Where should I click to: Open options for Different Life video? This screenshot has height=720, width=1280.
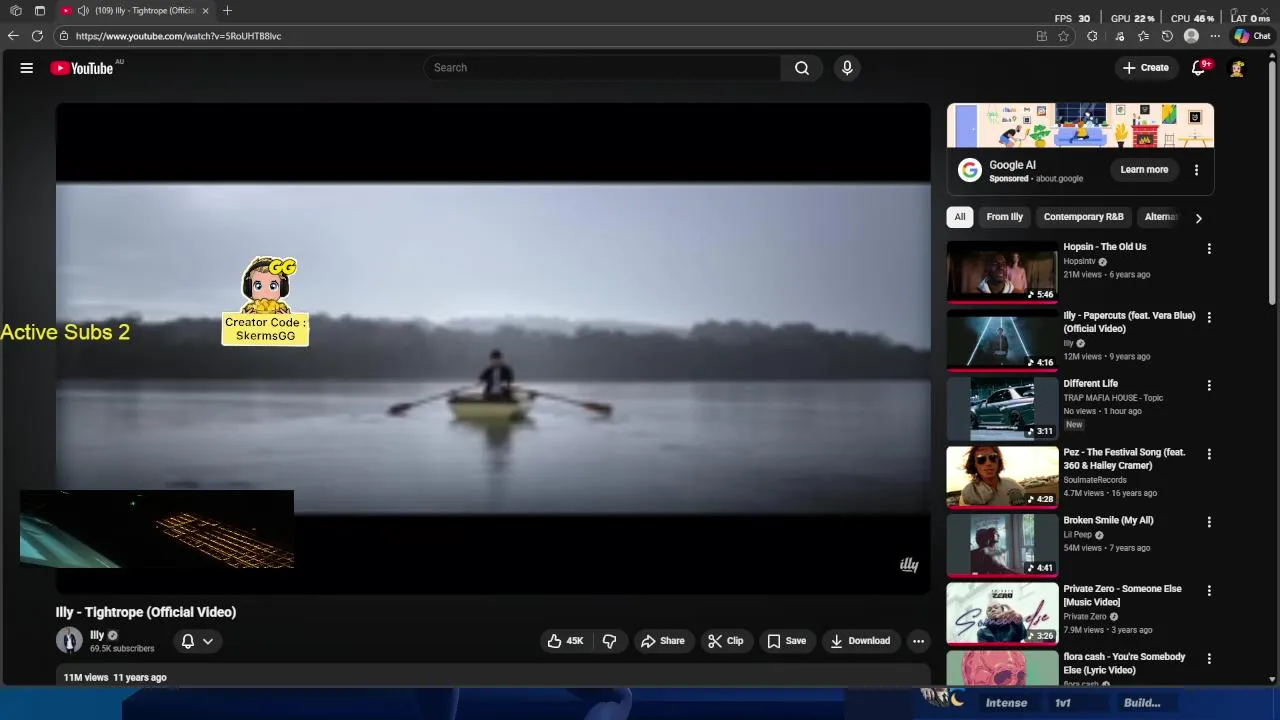1209,385
